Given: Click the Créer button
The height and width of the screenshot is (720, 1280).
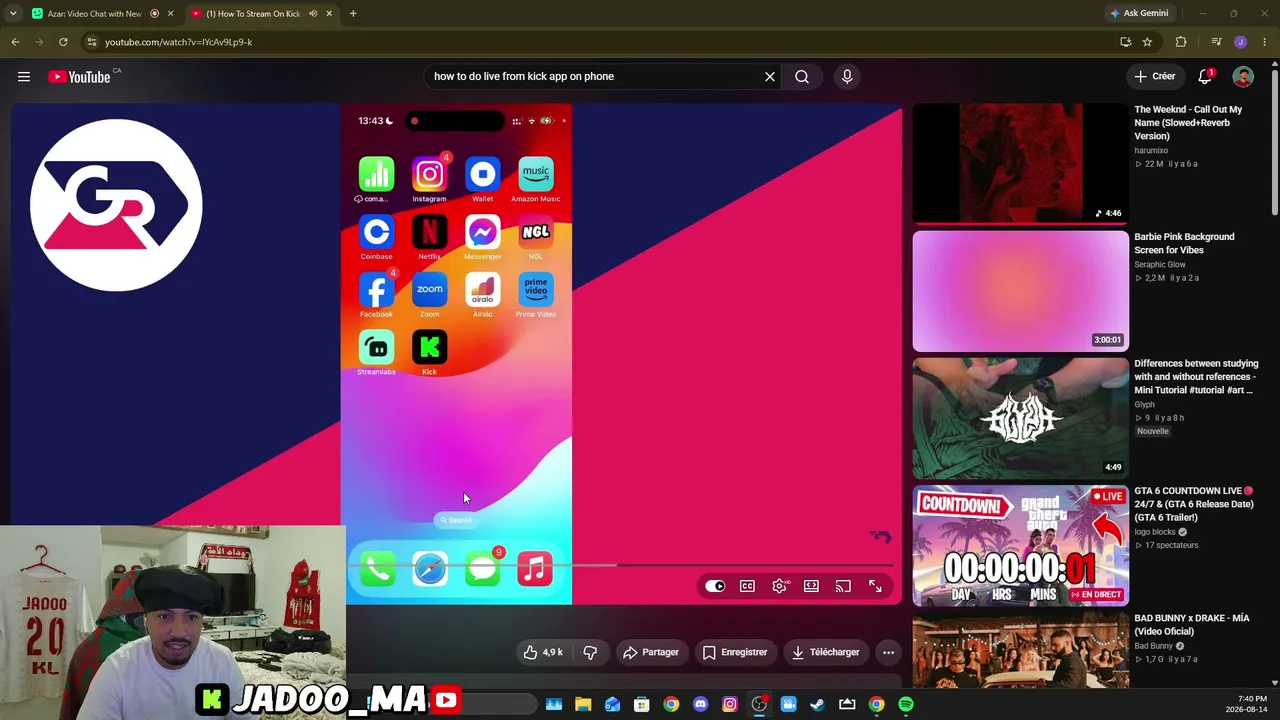Looking at the screenshot, I should coord(1155,77).
